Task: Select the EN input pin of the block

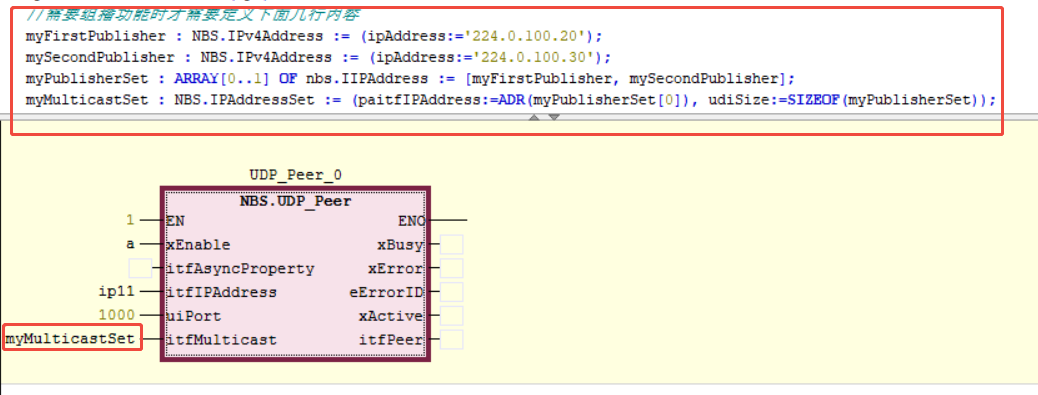Action: pyautogui.click(x=176, y=220)
